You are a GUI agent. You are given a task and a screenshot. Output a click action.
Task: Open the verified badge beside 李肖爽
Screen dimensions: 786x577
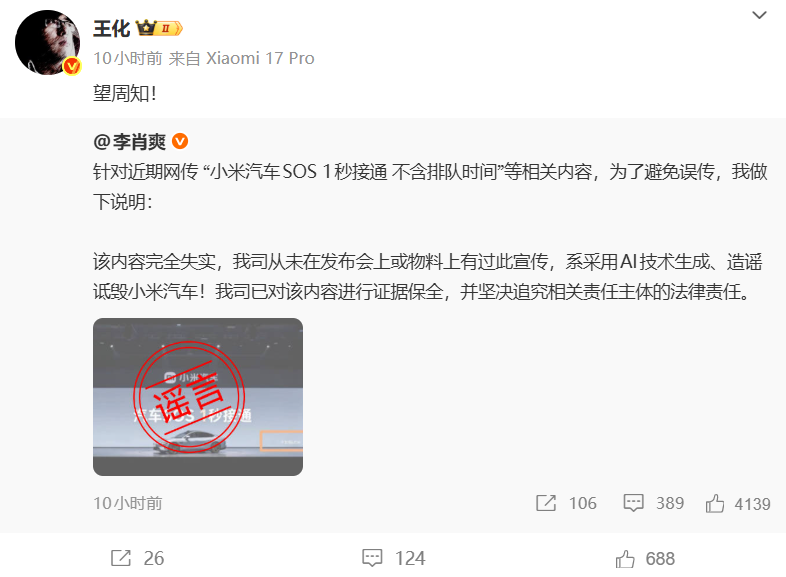180,141
